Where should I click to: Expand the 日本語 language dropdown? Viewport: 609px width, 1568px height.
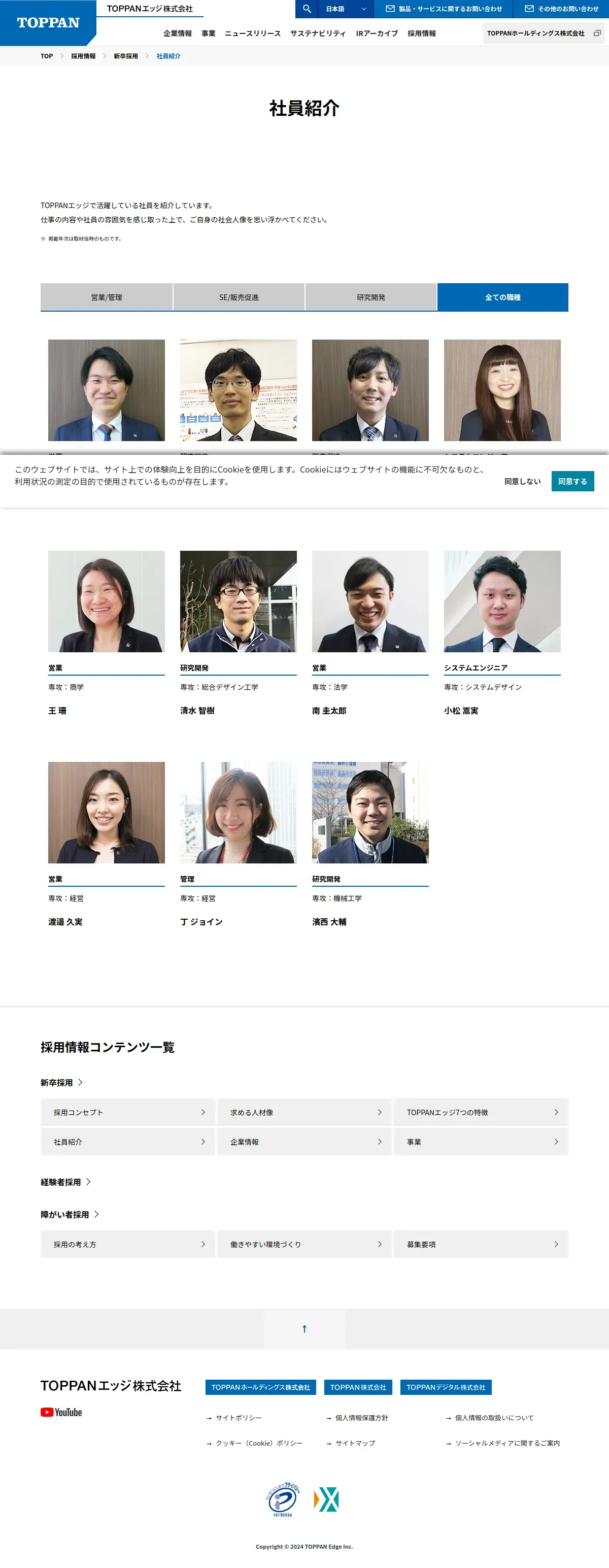click(346, 9)
